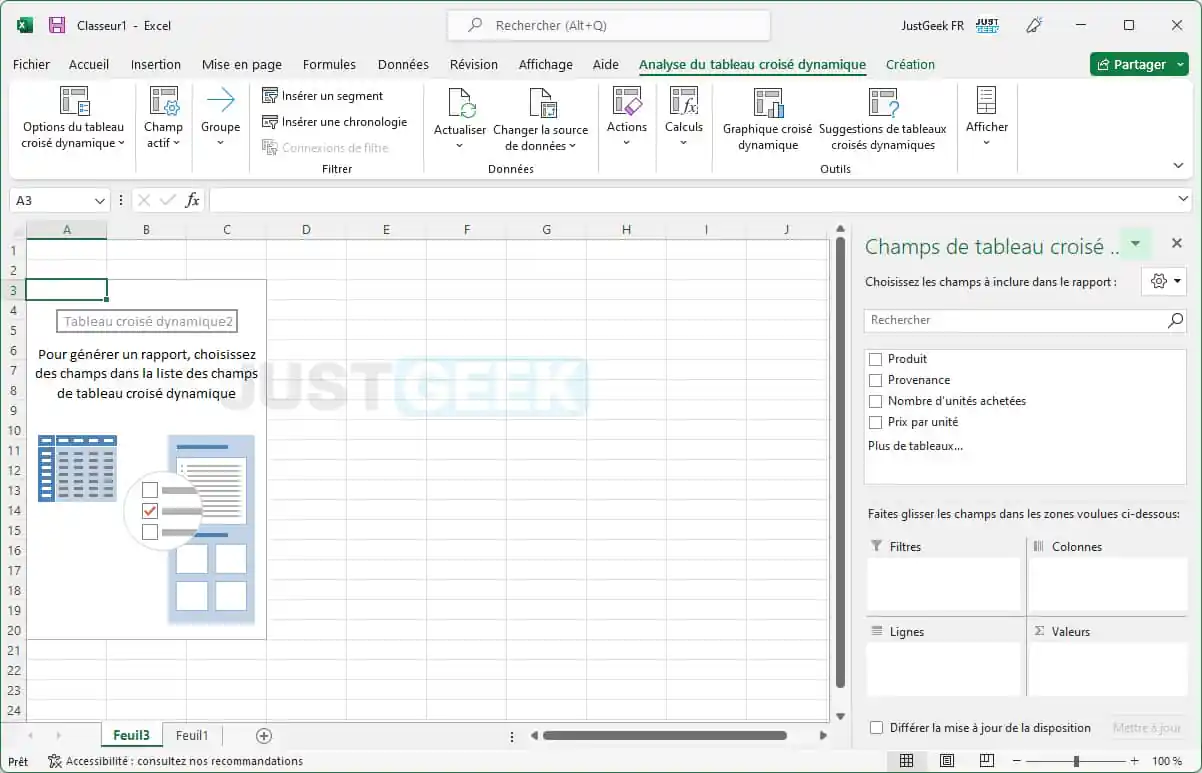Click the Partager button
Image resolution: width=1202 pixels, height=773 pixels.
click(x=1139, y=63)
